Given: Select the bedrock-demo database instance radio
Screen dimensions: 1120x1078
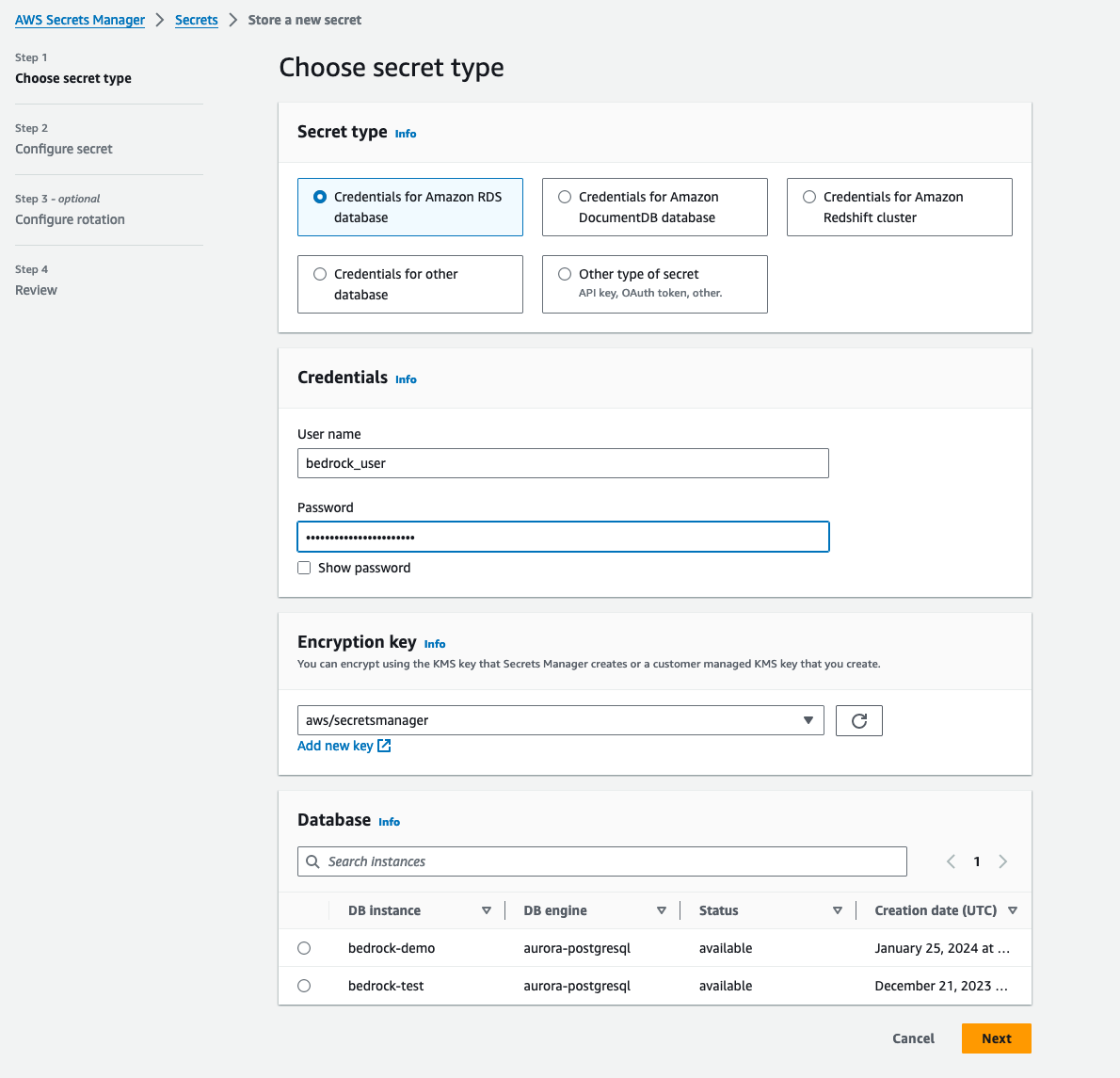Looking at the screenshot, I should pyautogui.click(x=304, y=948).
